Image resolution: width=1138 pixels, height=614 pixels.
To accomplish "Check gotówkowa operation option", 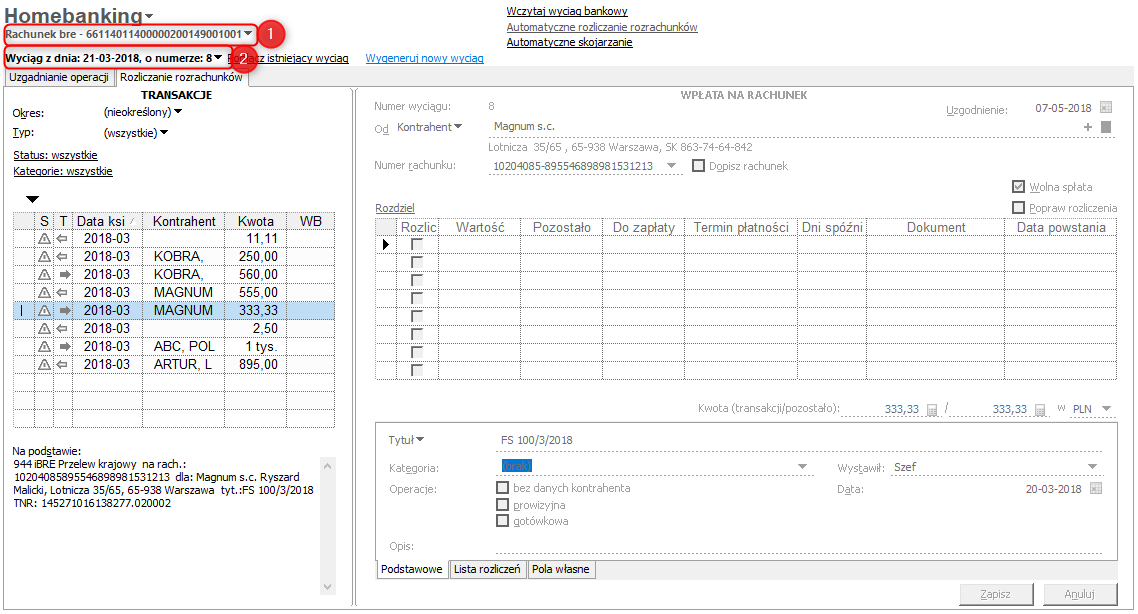I will [x=502, y=520].
